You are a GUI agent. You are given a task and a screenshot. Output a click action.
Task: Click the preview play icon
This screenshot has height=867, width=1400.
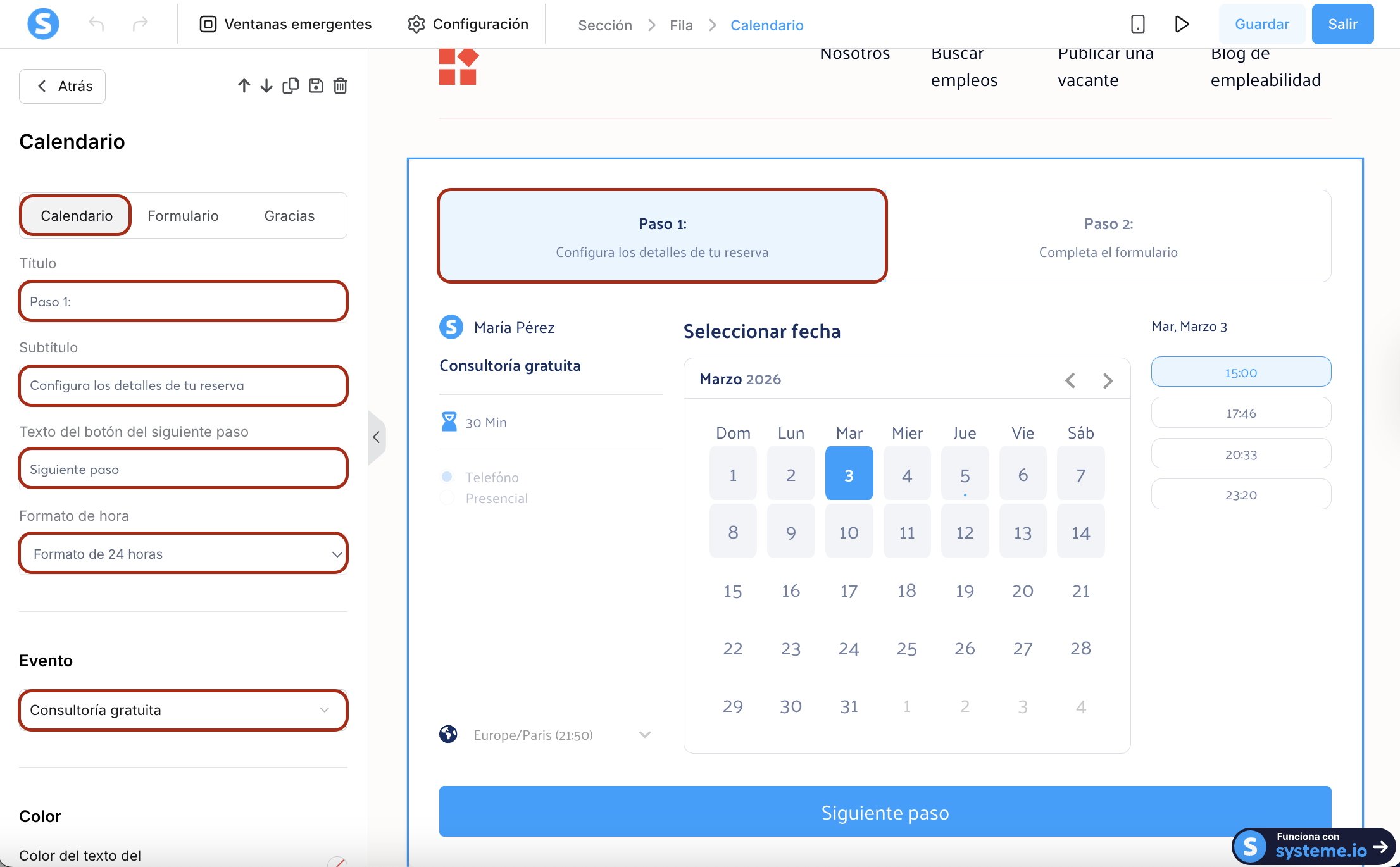pos(1181,24)
